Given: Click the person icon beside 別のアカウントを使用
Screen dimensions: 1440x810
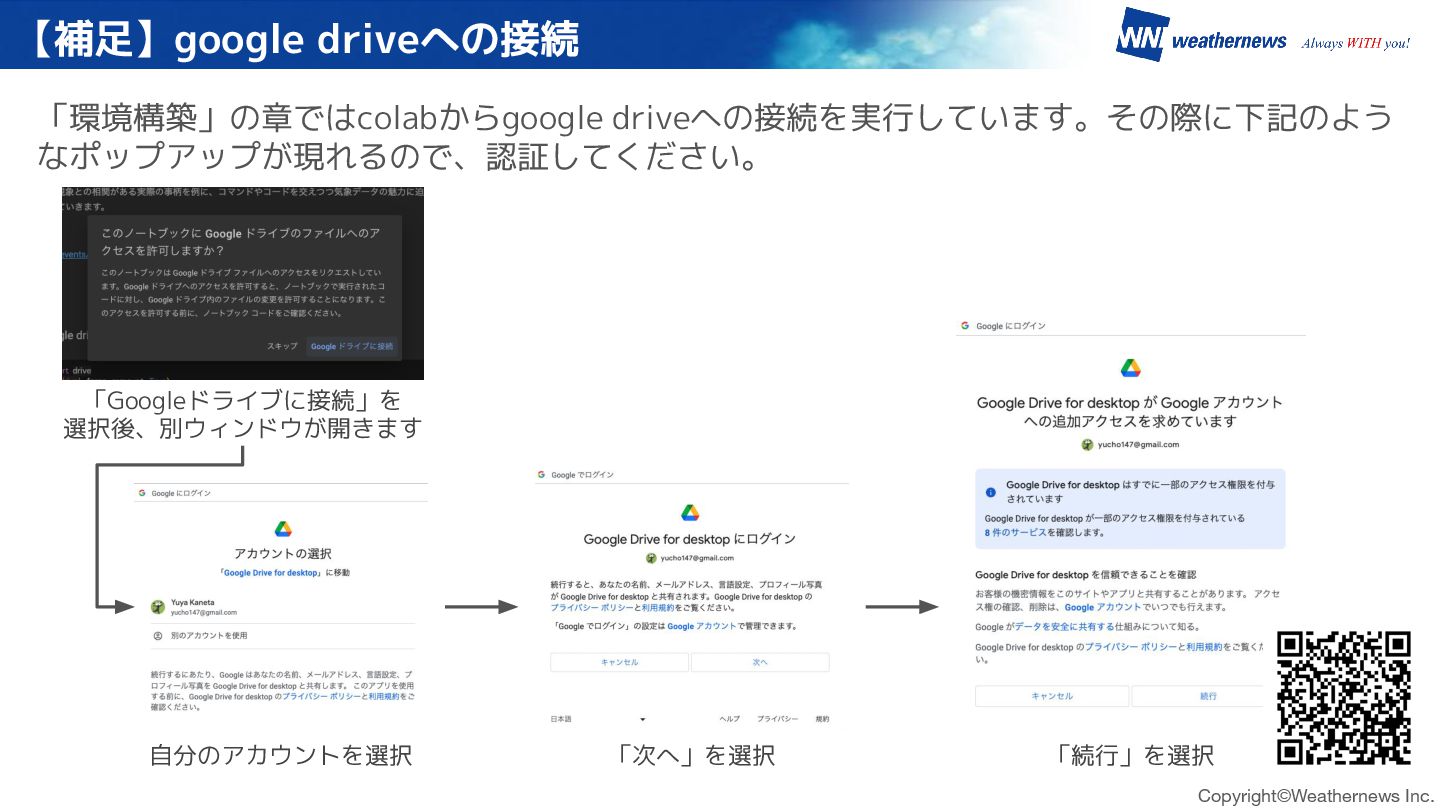Looking at the screenshot, I should pyautogui.click(x=158, y=636).
